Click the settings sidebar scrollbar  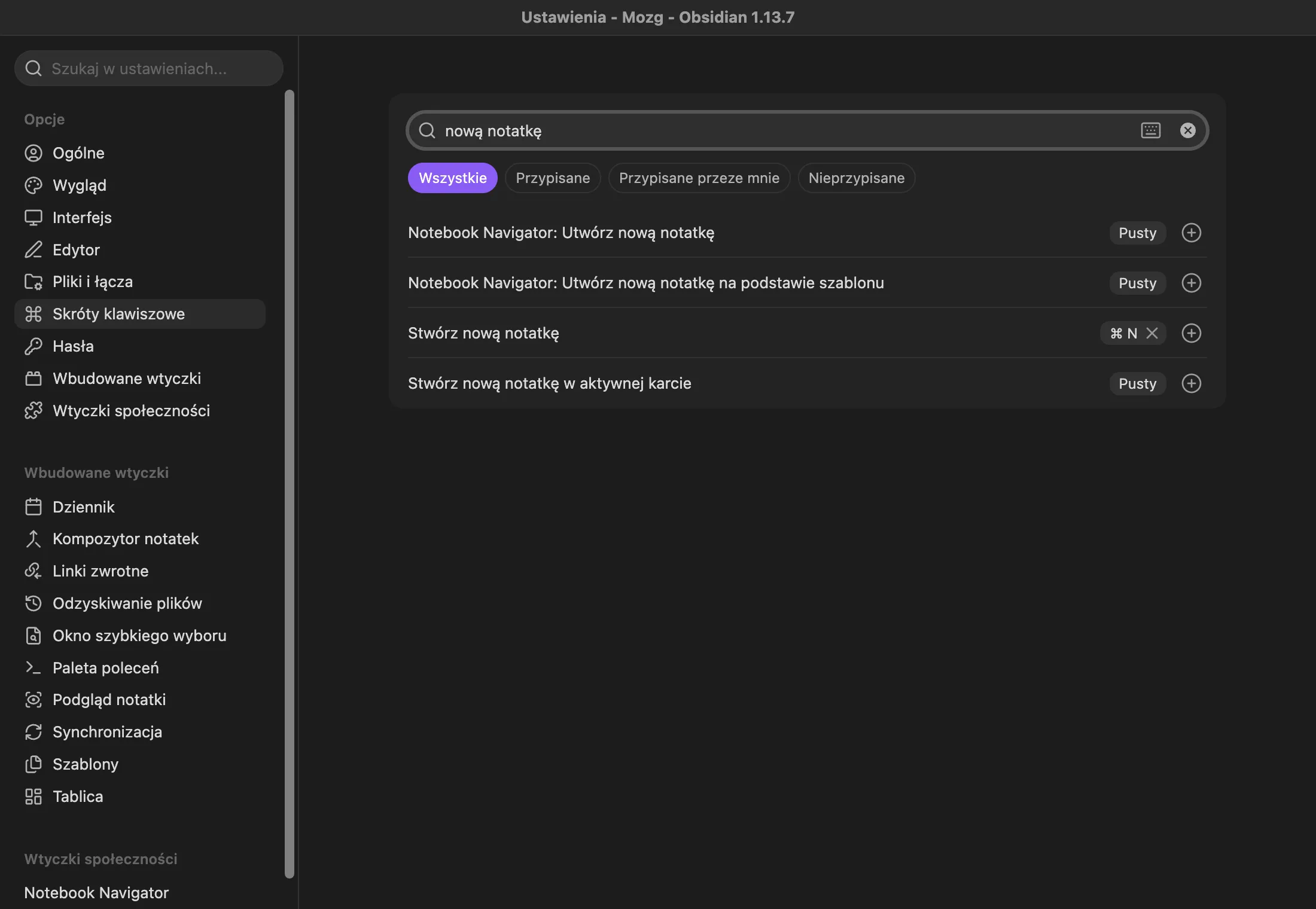point(290,484)
